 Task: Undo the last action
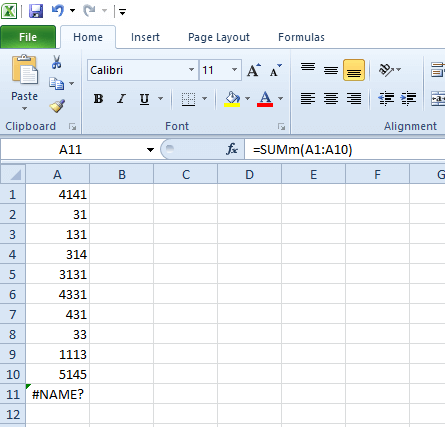coord(58,11)
